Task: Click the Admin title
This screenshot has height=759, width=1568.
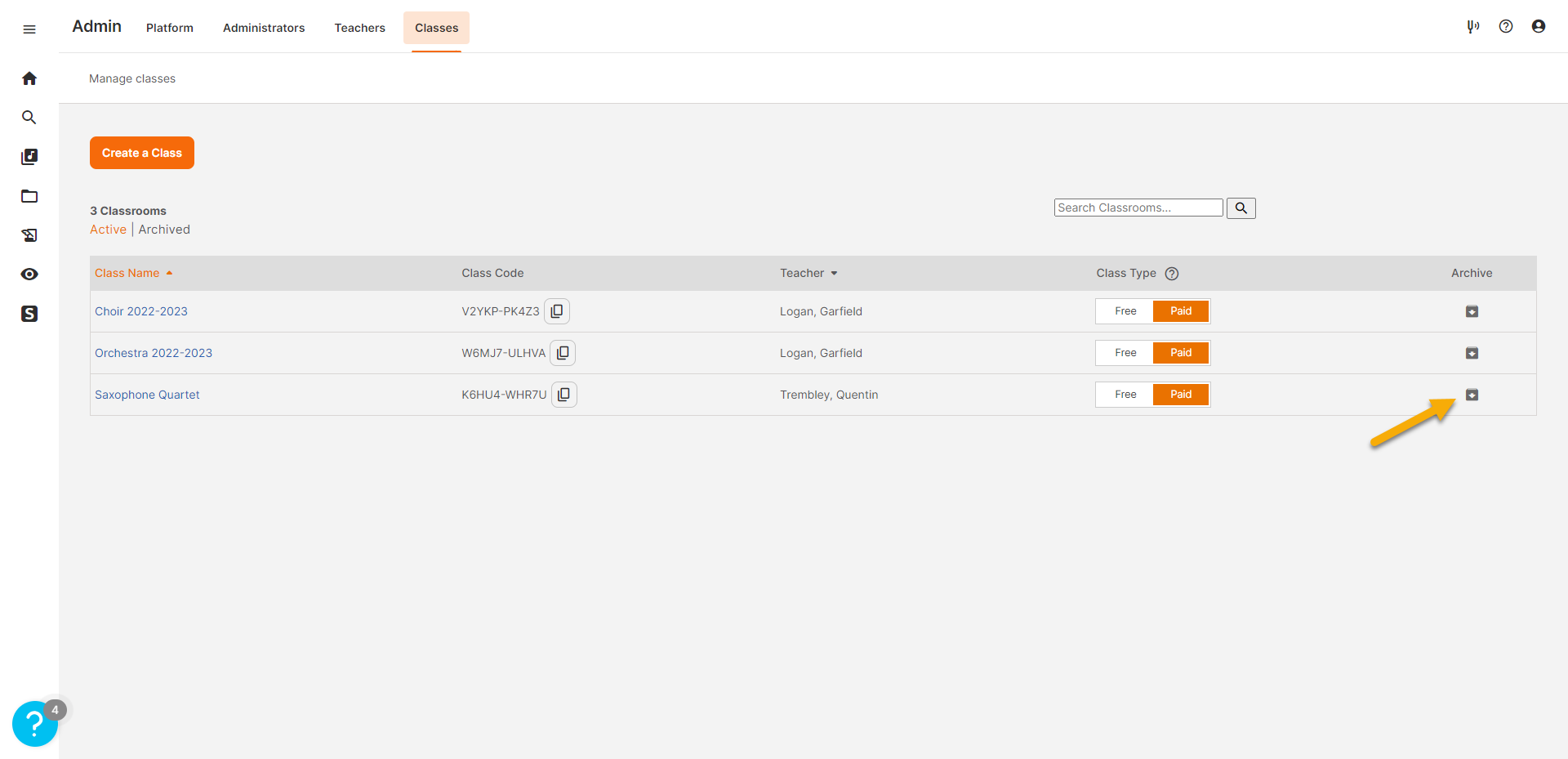Action: [96, 26]
